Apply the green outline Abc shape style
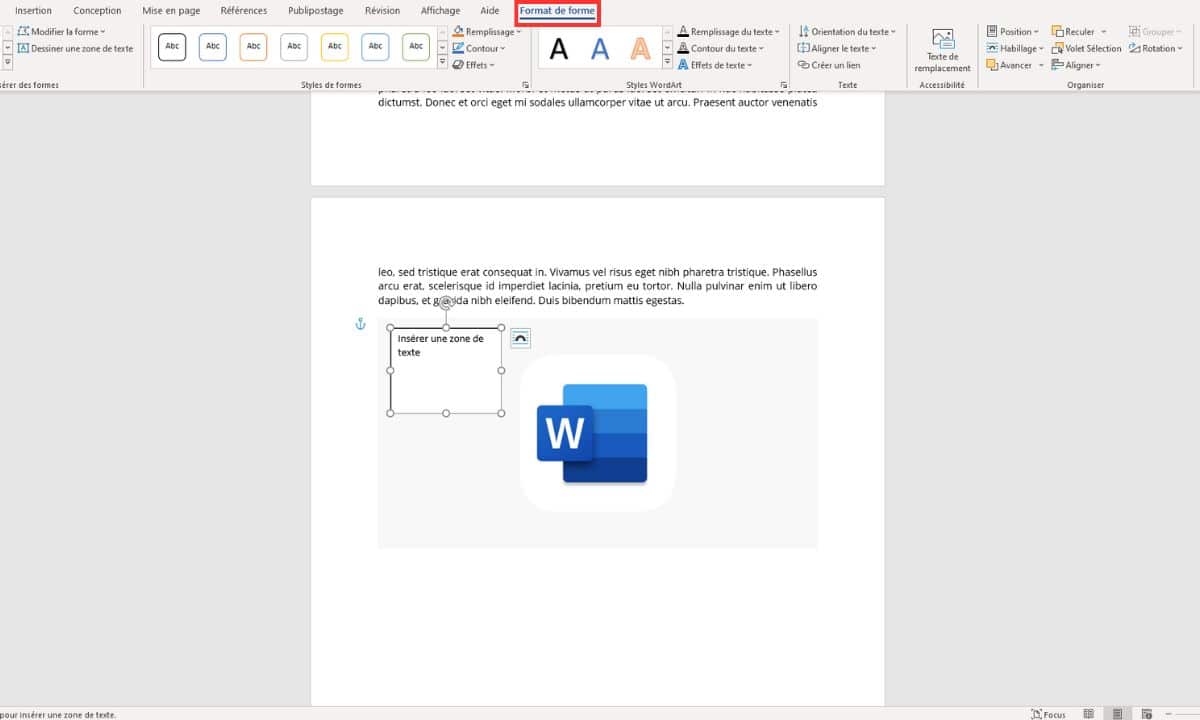 pyautogui.click(x=416, y=47)
